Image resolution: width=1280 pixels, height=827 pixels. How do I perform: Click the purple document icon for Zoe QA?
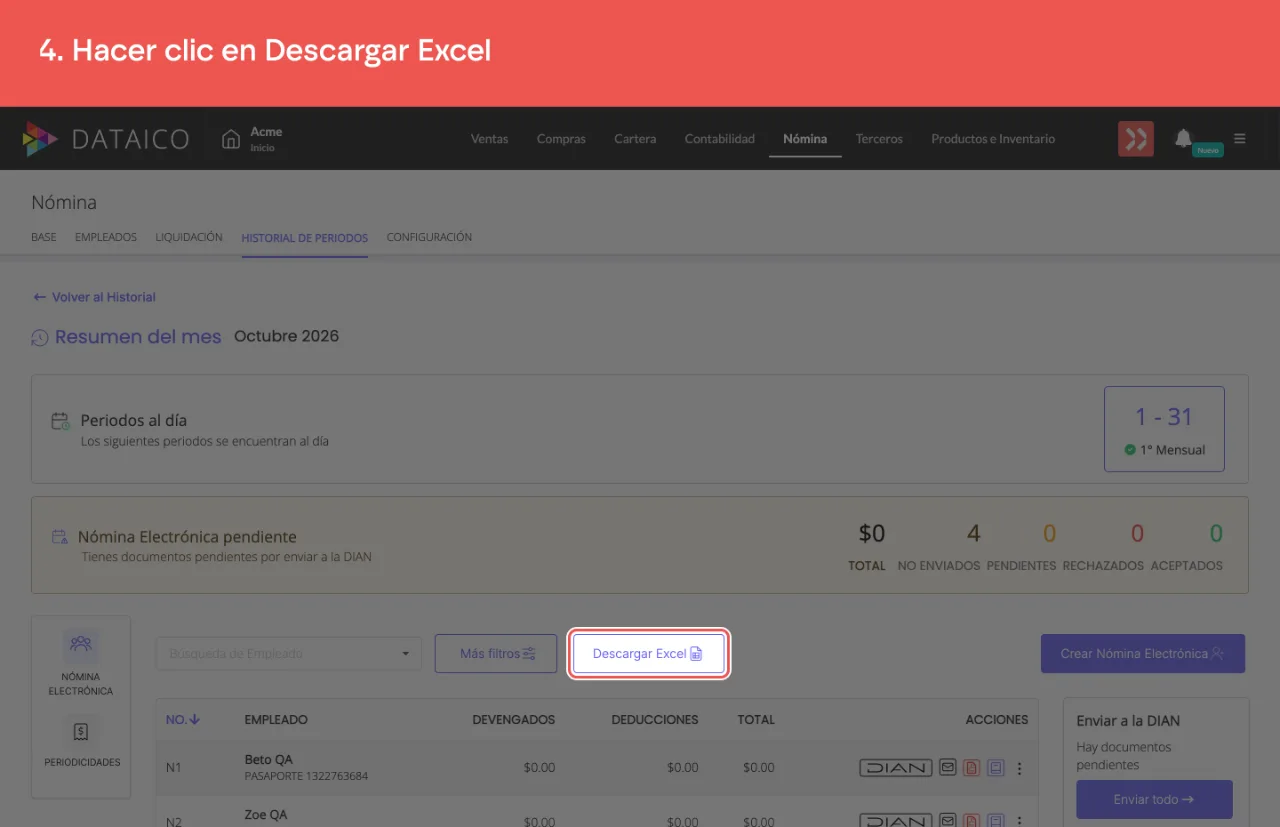995,821
